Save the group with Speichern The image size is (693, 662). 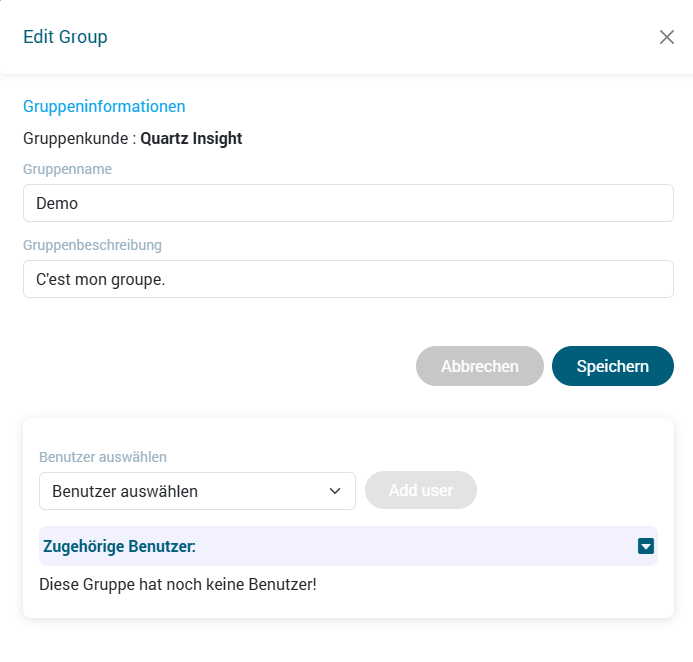coord(612,366)
